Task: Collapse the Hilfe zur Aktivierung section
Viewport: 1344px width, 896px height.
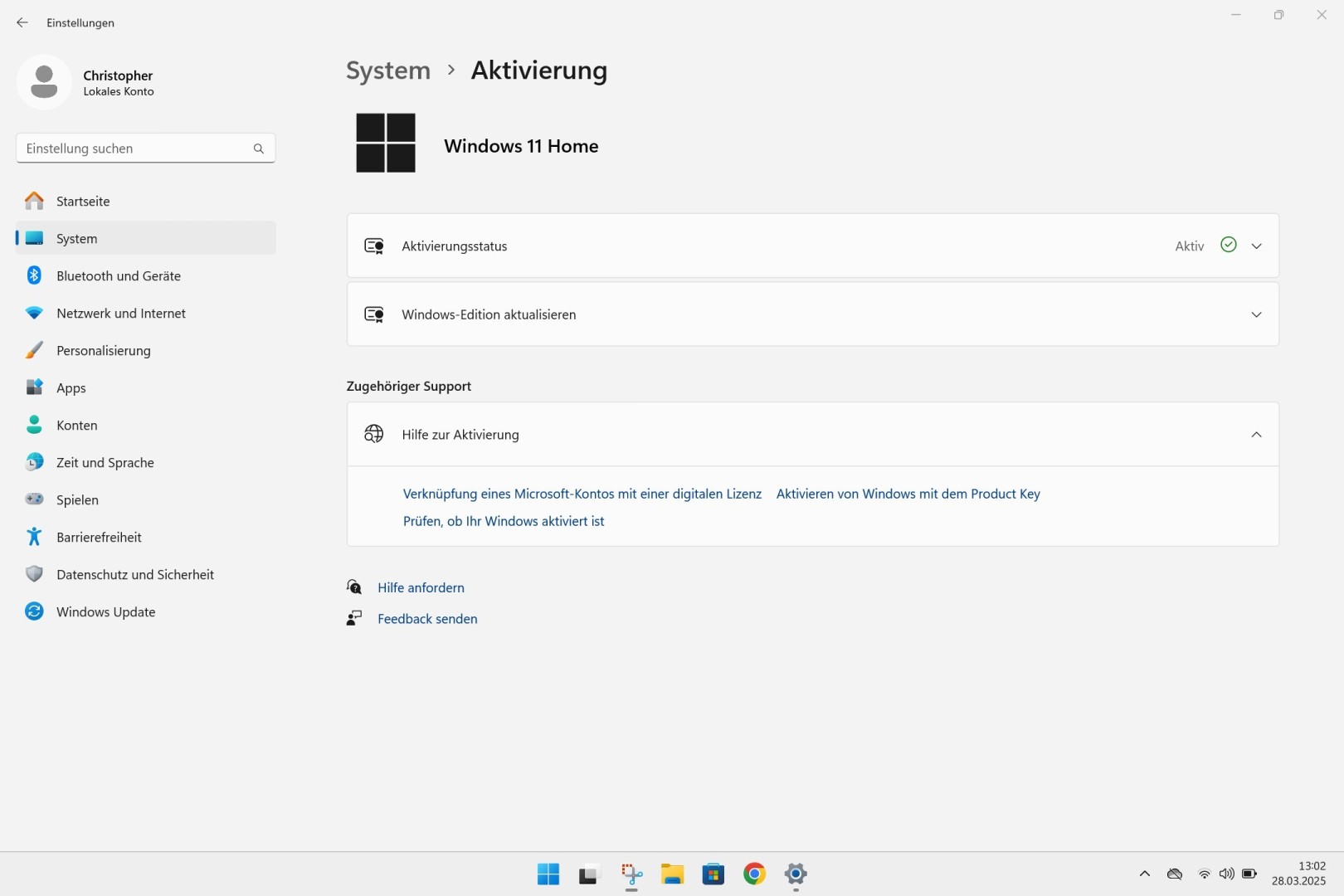Action: tap(1256, 435)
